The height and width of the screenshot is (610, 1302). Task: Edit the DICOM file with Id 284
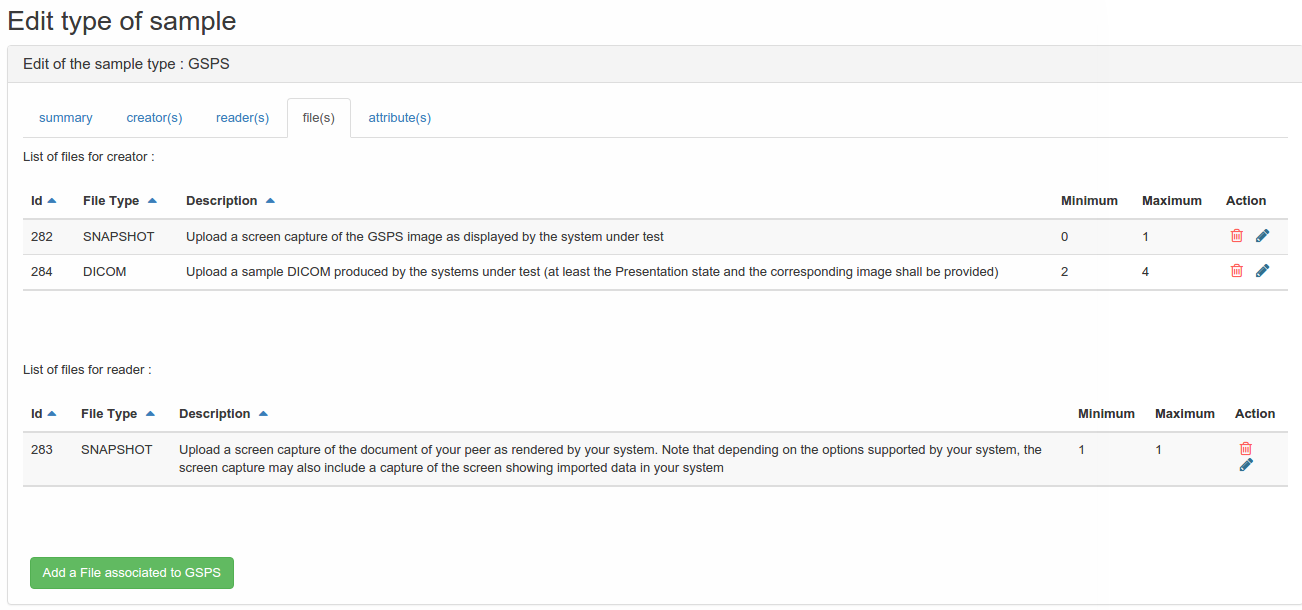1262,271
